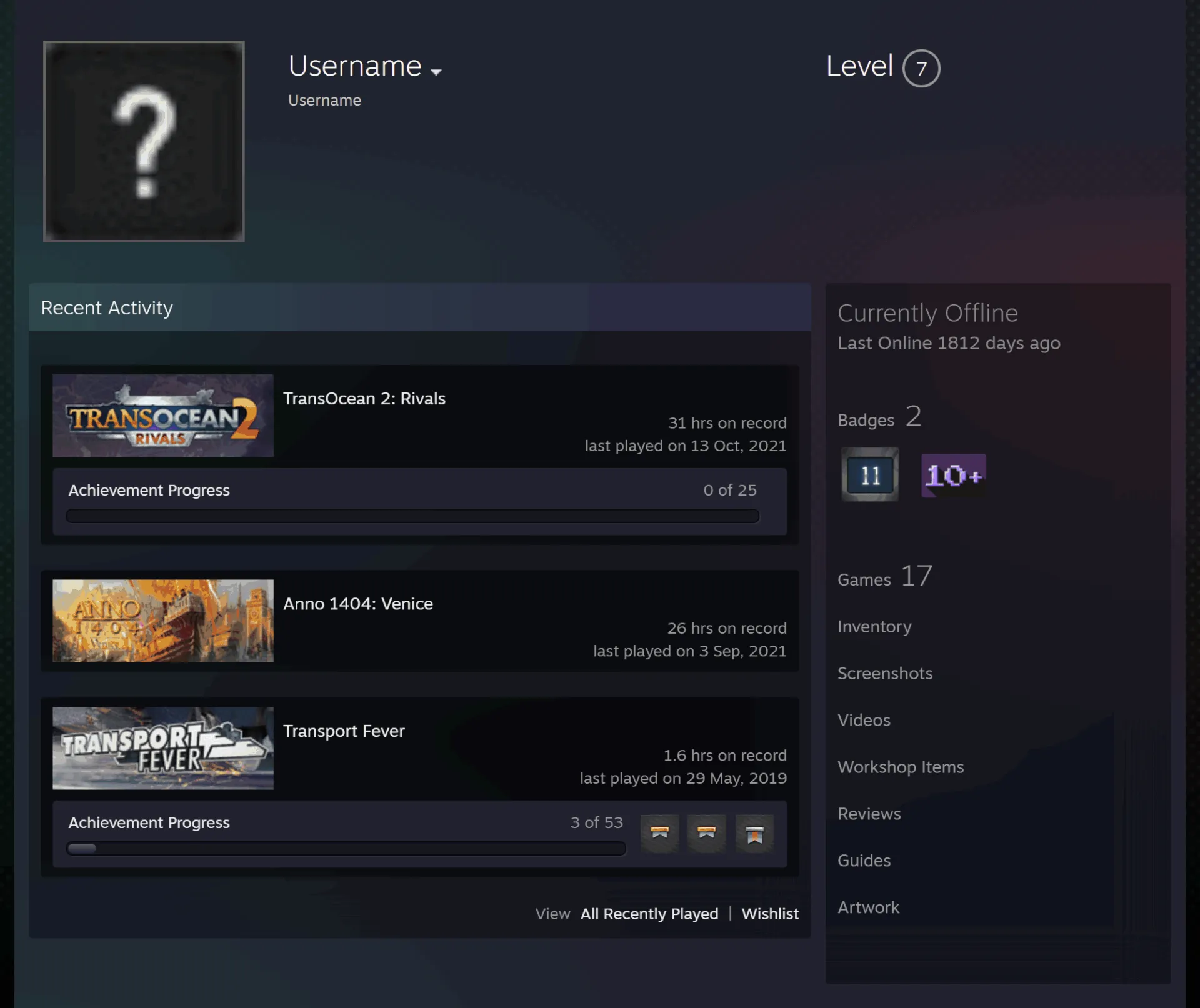1200x1008 pixels.
Task: Select 'Last Online 1812 days ago' text
Action: (949, 343)
